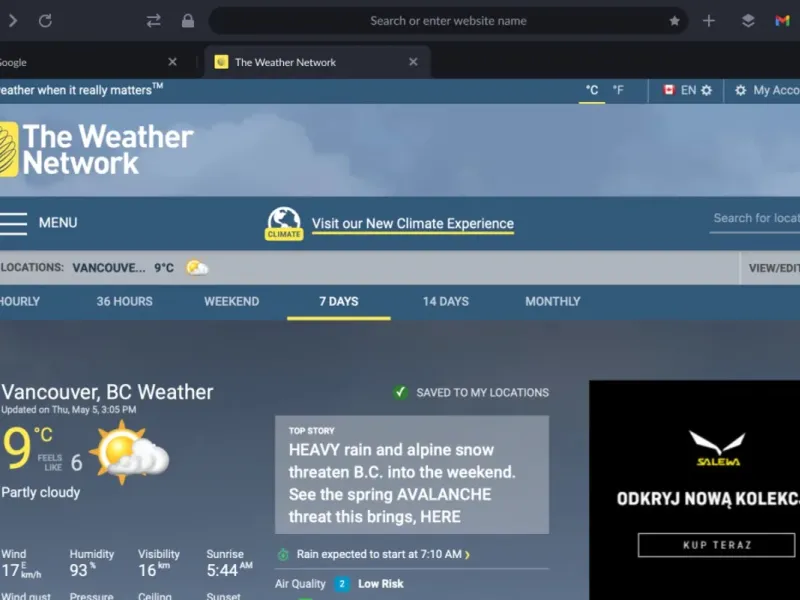Click the large sun and cloud weather icon
800x600 pixels.
[x=129, y=452]
